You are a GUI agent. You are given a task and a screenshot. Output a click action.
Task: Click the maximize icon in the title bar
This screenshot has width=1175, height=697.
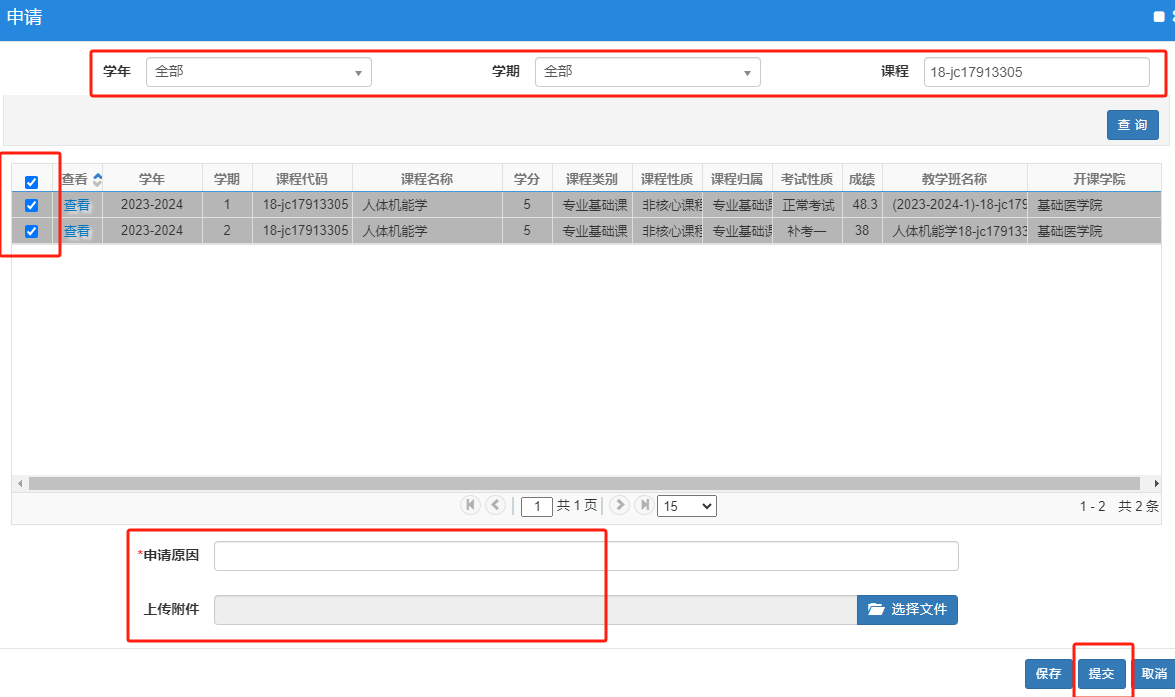[1159, 17]
